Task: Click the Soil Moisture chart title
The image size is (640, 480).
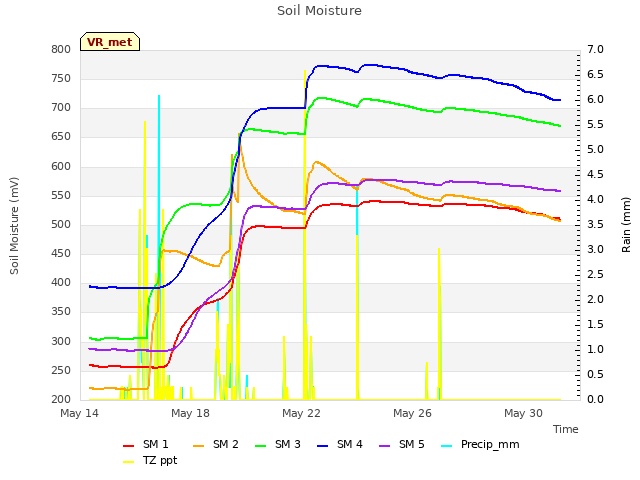Action: tap(320, 11)
